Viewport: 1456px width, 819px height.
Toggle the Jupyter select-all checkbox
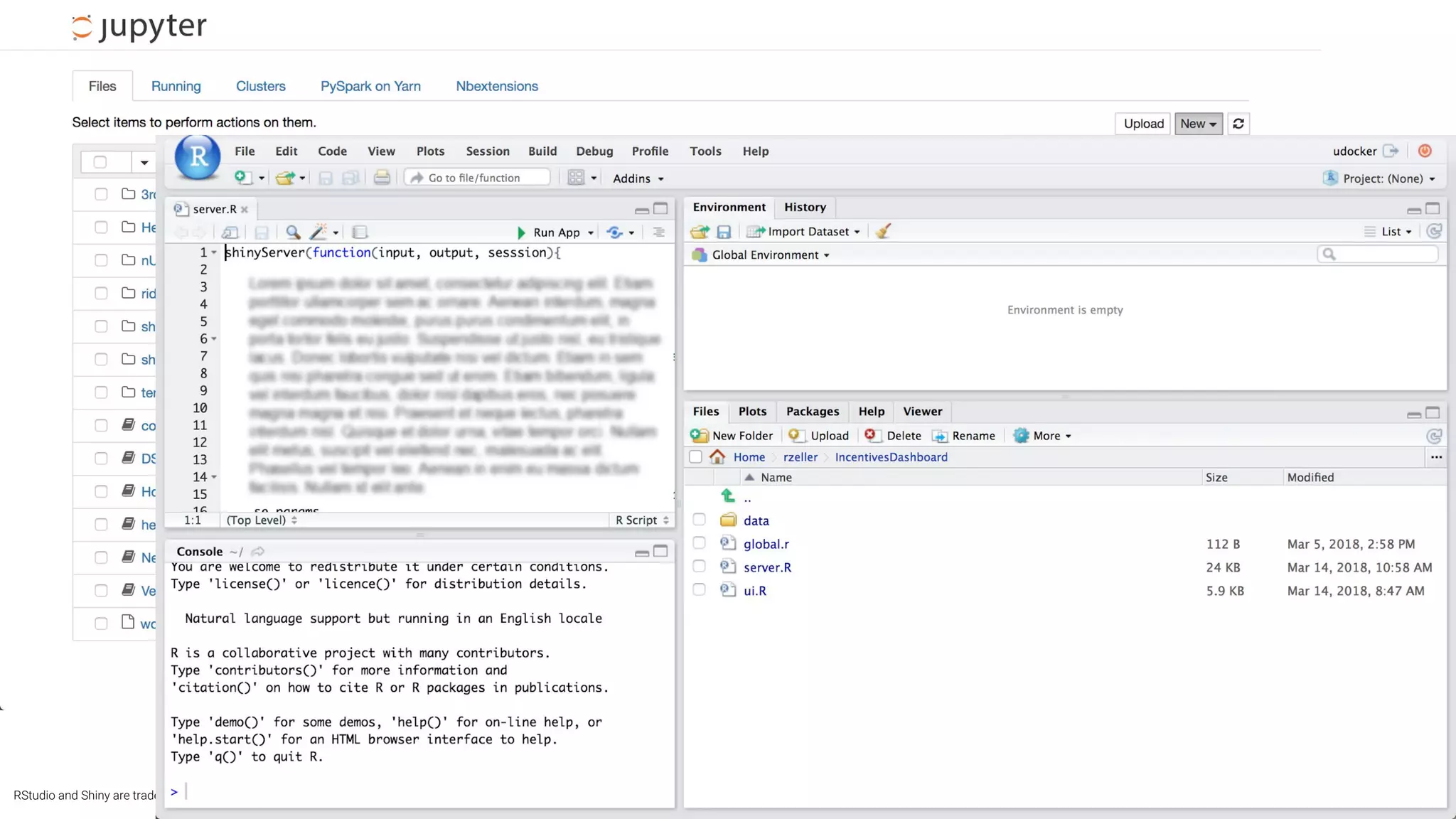[100, 162]
